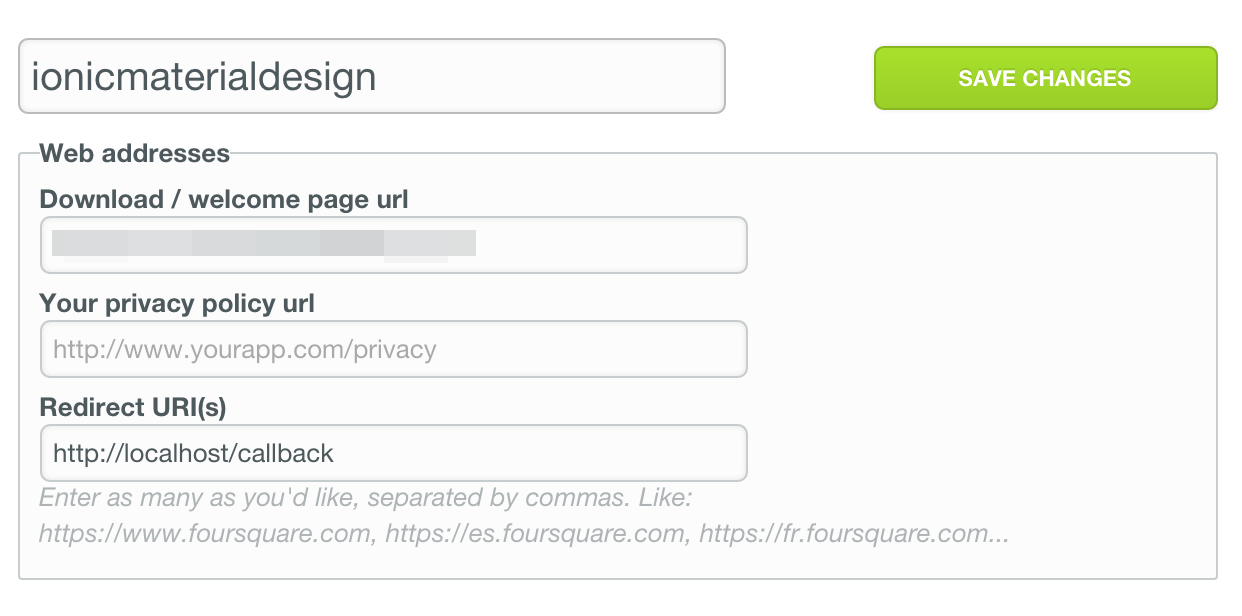Click the "Download / welcome page url" label
The width and height of the screenshot is (1242, 616).
(x=224, y=199)
